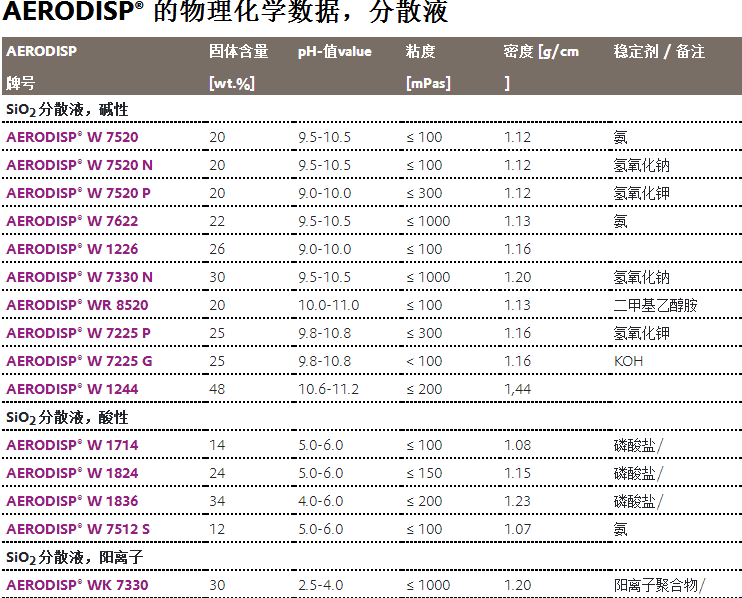Open AERODISP W 7225 G product link
Viewport: 742px width, 598px height.
(x=79, y=361)
